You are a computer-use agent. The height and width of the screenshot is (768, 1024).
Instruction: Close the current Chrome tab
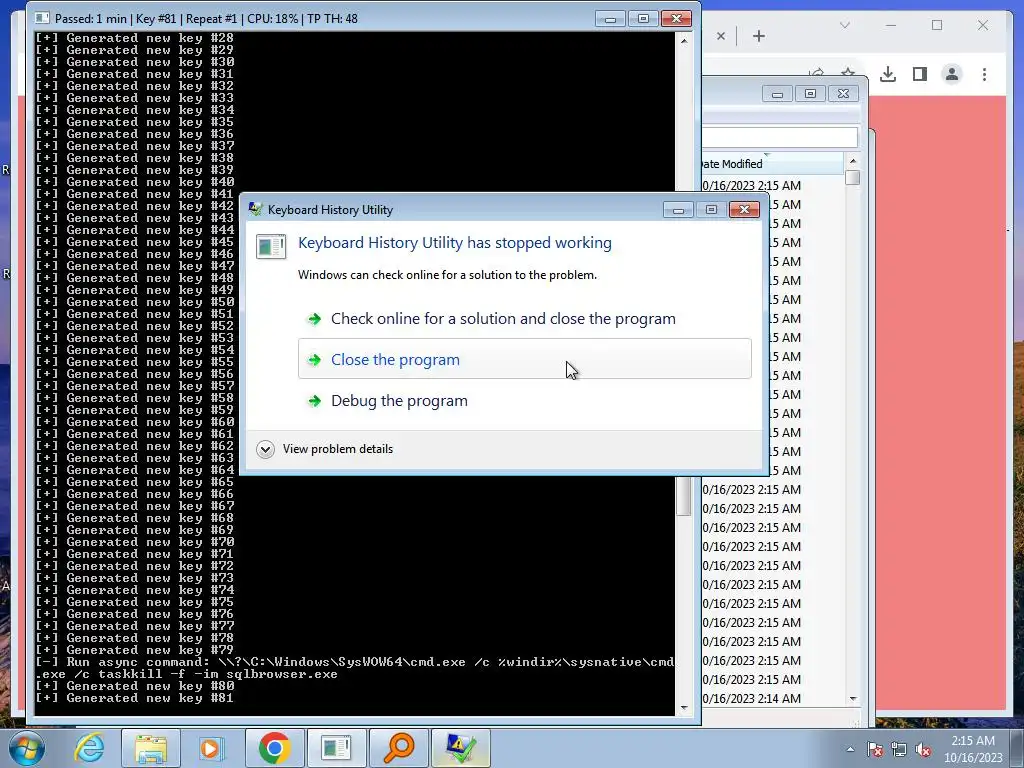(x=721, y=37)
